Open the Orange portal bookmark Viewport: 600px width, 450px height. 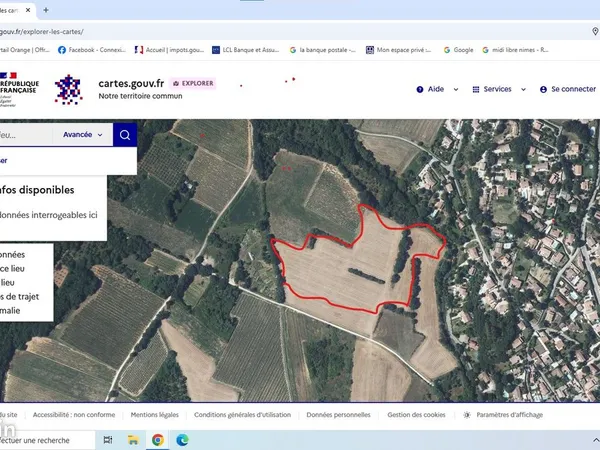(24, 50)
